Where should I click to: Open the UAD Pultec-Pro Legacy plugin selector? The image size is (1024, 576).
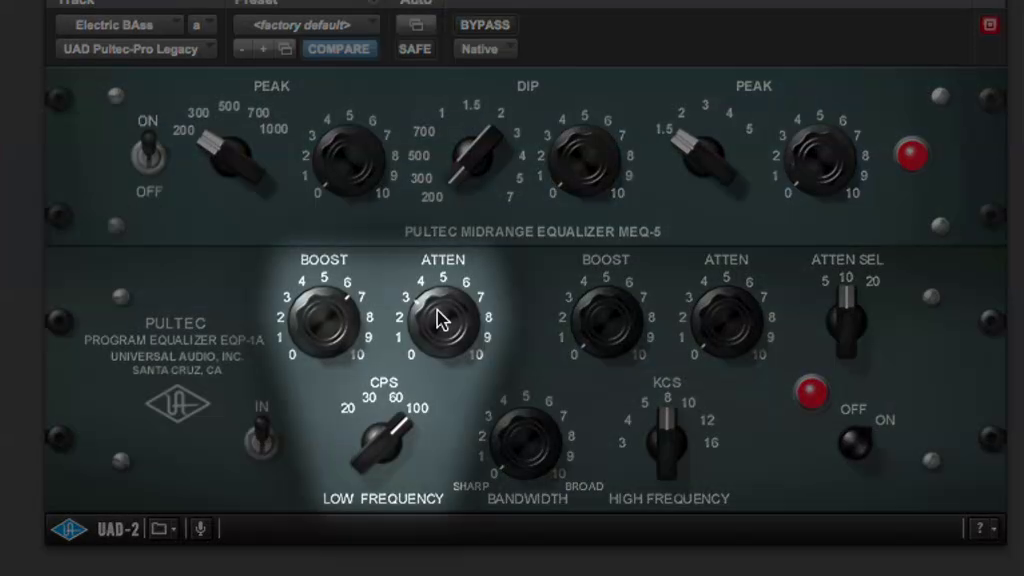pyautogui.click(x=136, y=49)
